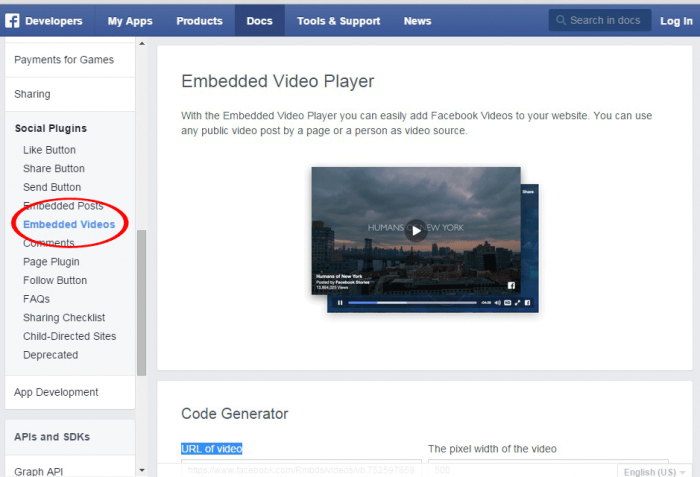The width and height of the screenshot is (700, 477).
Task: Open the Sharing Checklist page
Action: point(64,318)
